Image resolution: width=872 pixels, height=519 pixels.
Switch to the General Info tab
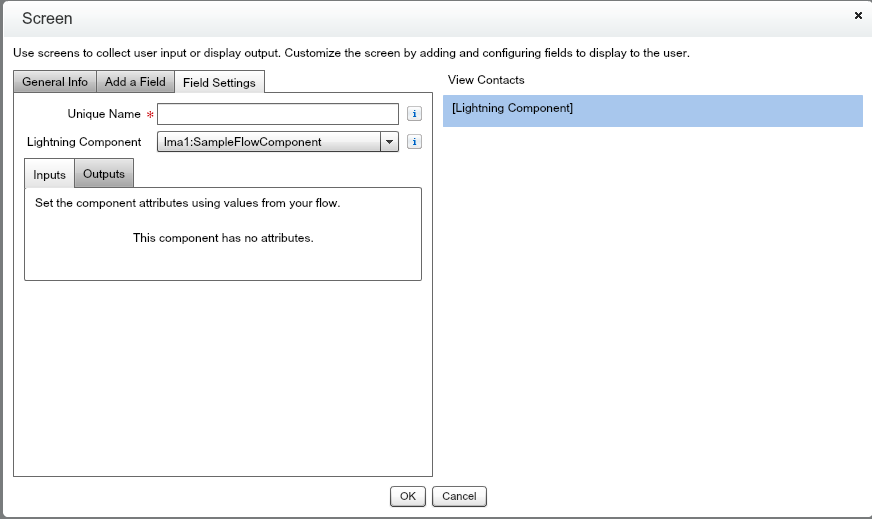(x=55, y=82)
